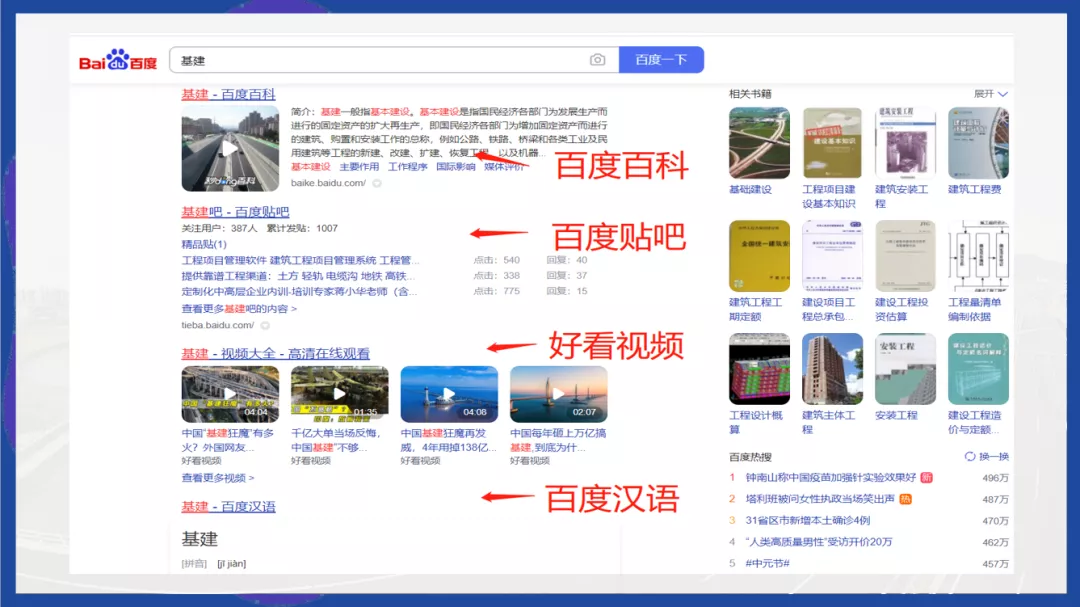Click 查看更多基建吧的内容 link

[239, 309]
